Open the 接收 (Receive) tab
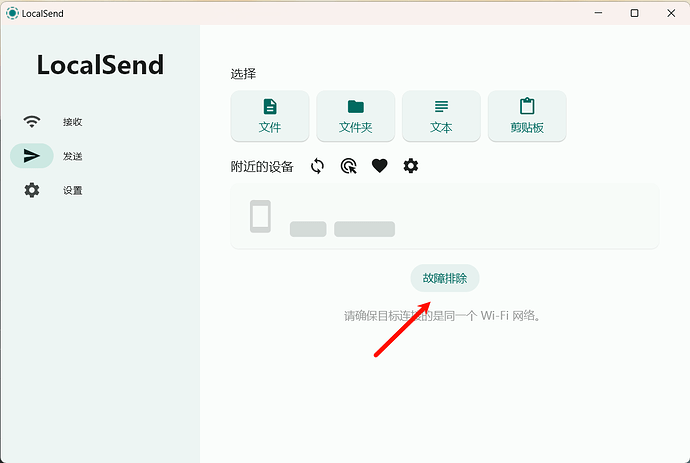The image size is (690, 463). pos(52,122)
